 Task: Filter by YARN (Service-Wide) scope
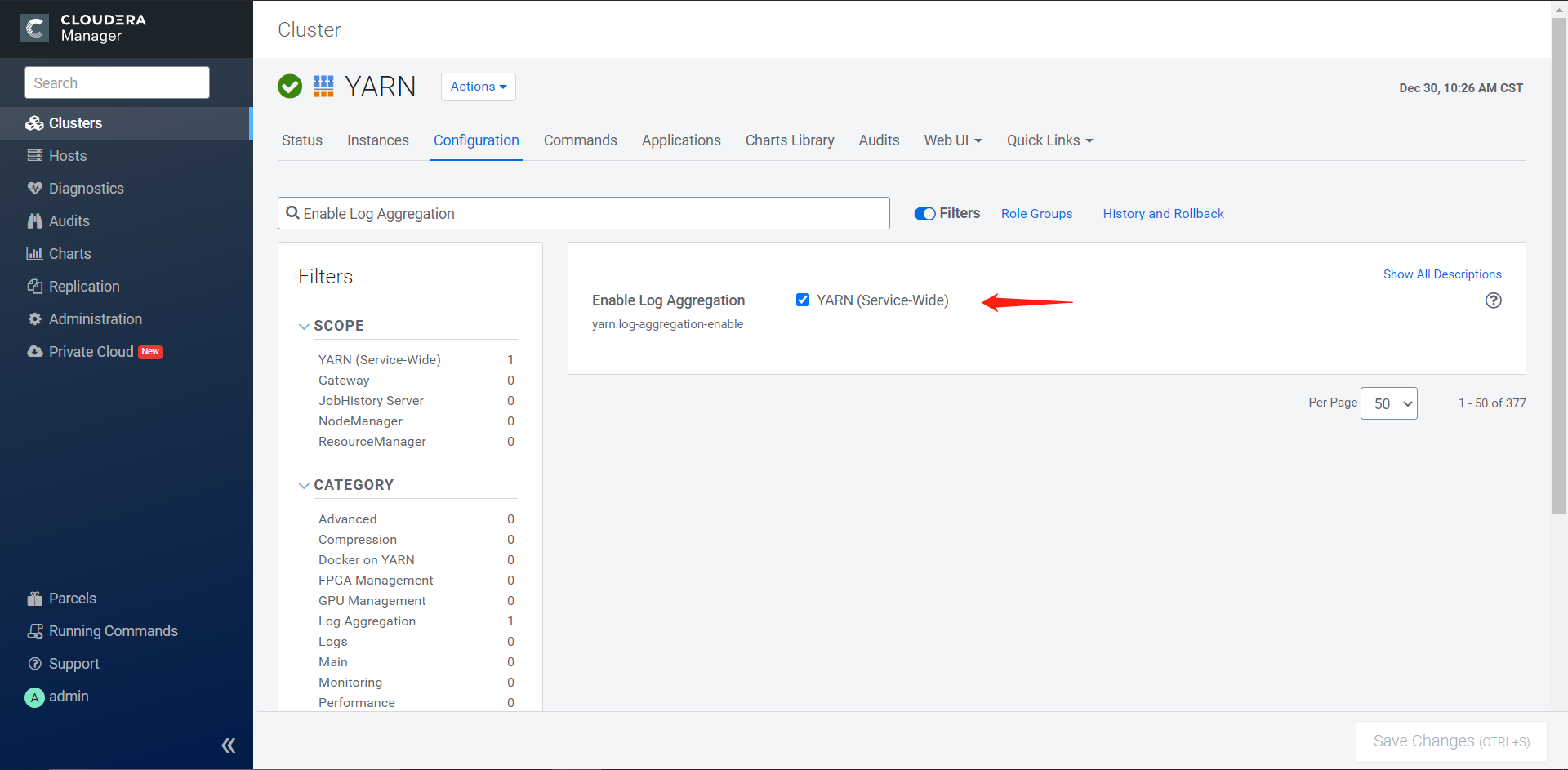[380, 360]
